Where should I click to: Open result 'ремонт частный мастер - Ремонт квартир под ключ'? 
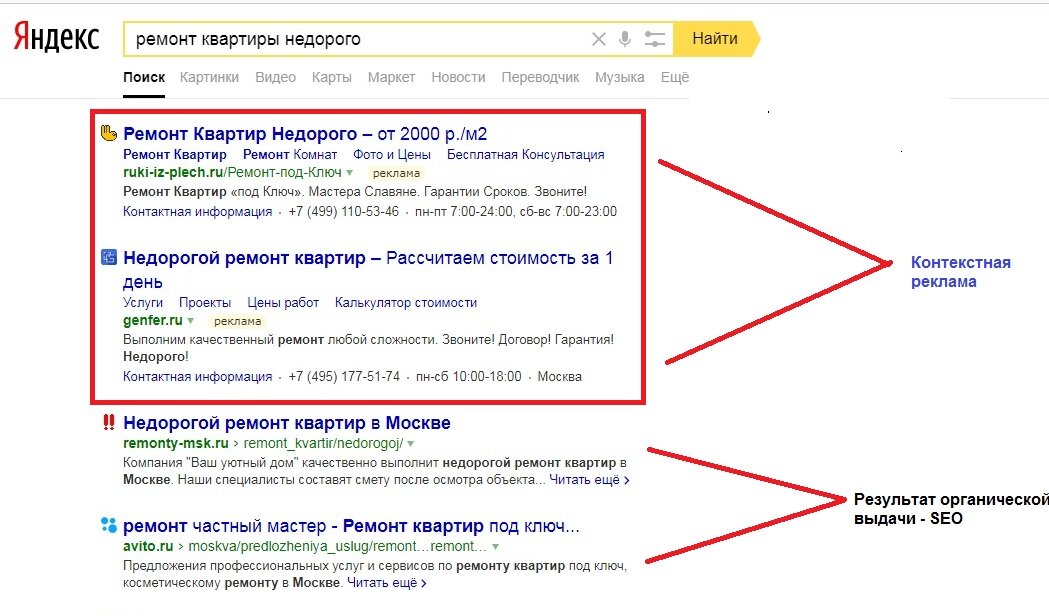351,526
